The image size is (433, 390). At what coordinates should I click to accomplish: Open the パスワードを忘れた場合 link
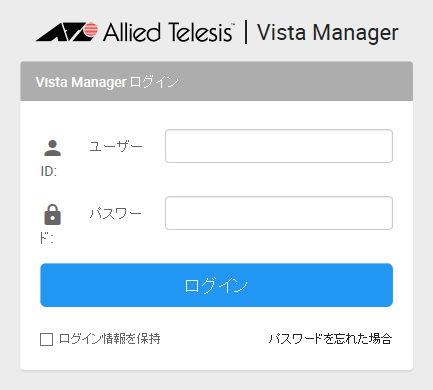330,339
